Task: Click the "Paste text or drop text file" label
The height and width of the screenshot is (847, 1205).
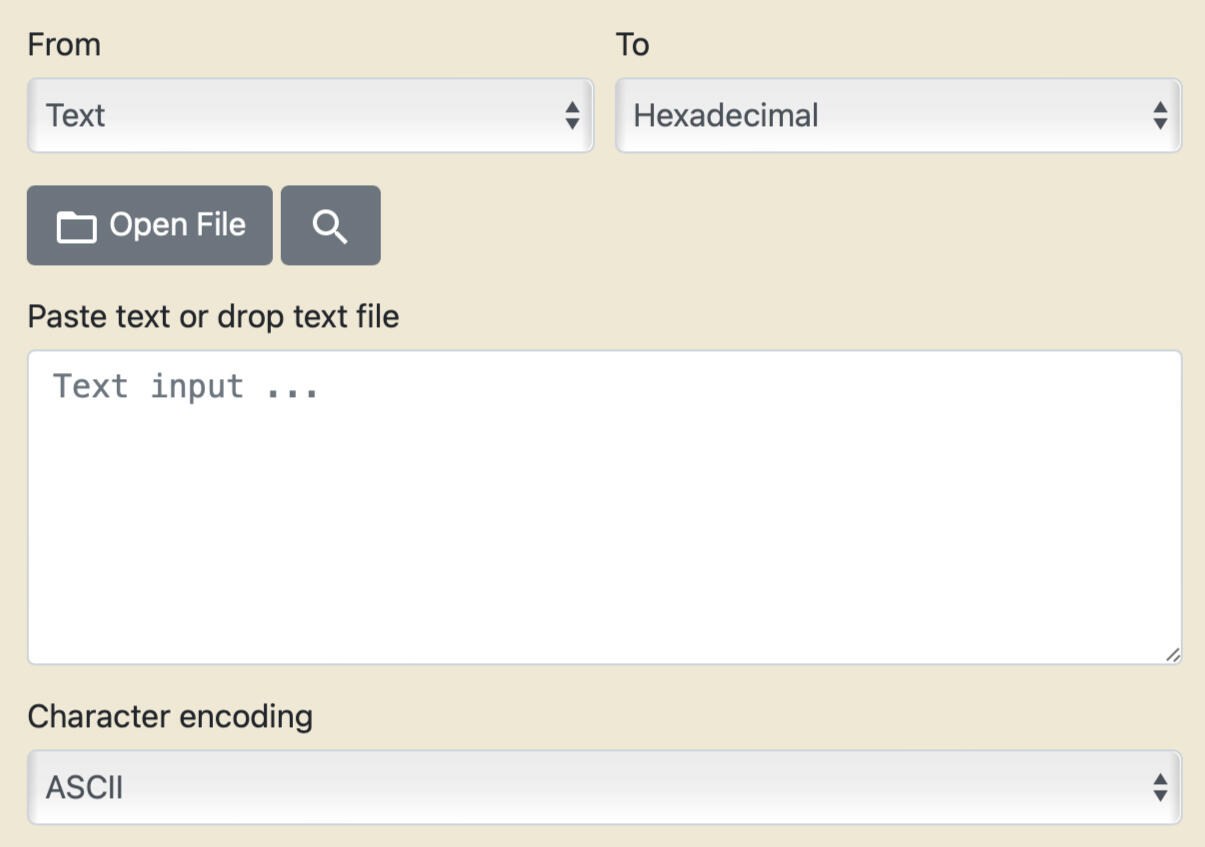Action: (213, 317)
